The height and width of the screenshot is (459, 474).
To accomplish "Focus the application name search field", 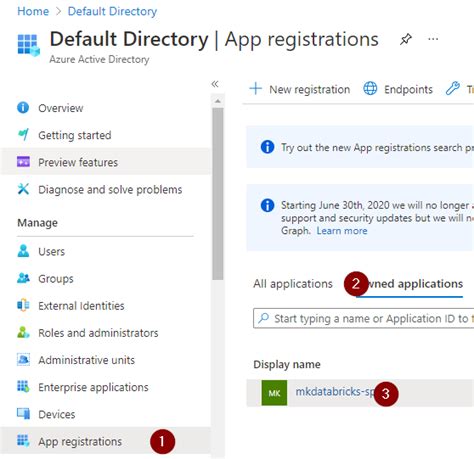I will pos(363,318).
